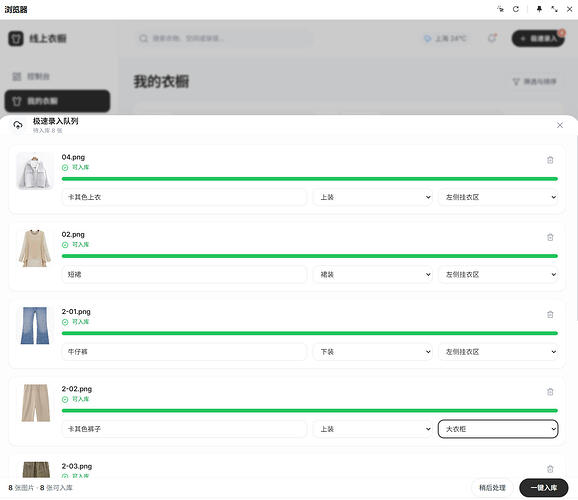Click the weather icon in top bar

click(x=428, y=38)
